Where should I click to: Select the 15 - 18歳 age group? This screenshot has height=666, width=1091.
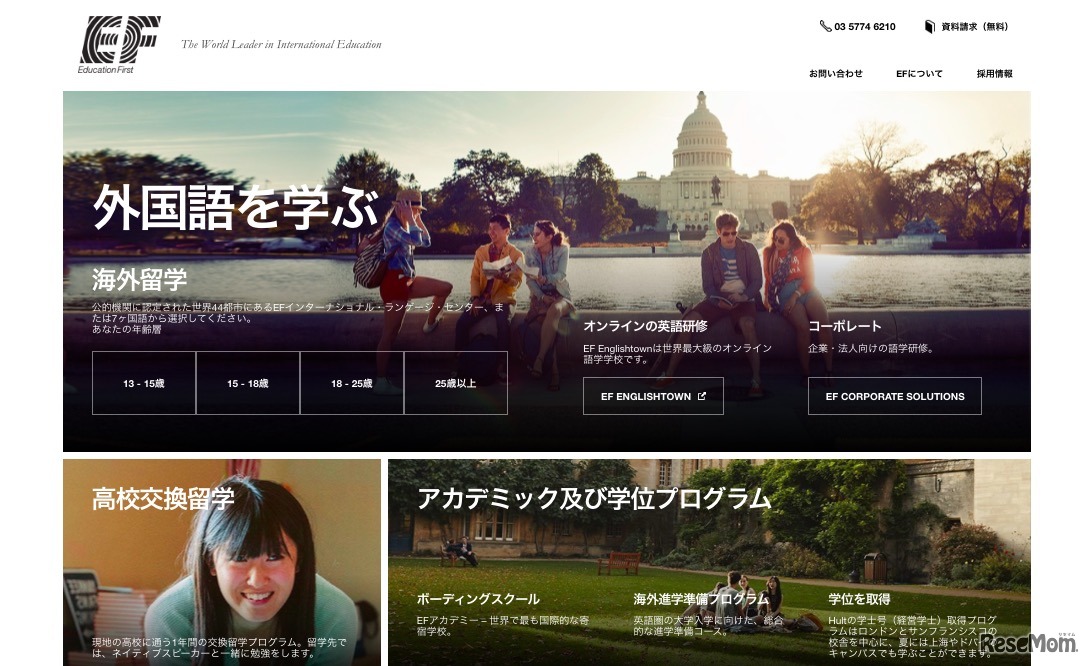tap(248, 383)
